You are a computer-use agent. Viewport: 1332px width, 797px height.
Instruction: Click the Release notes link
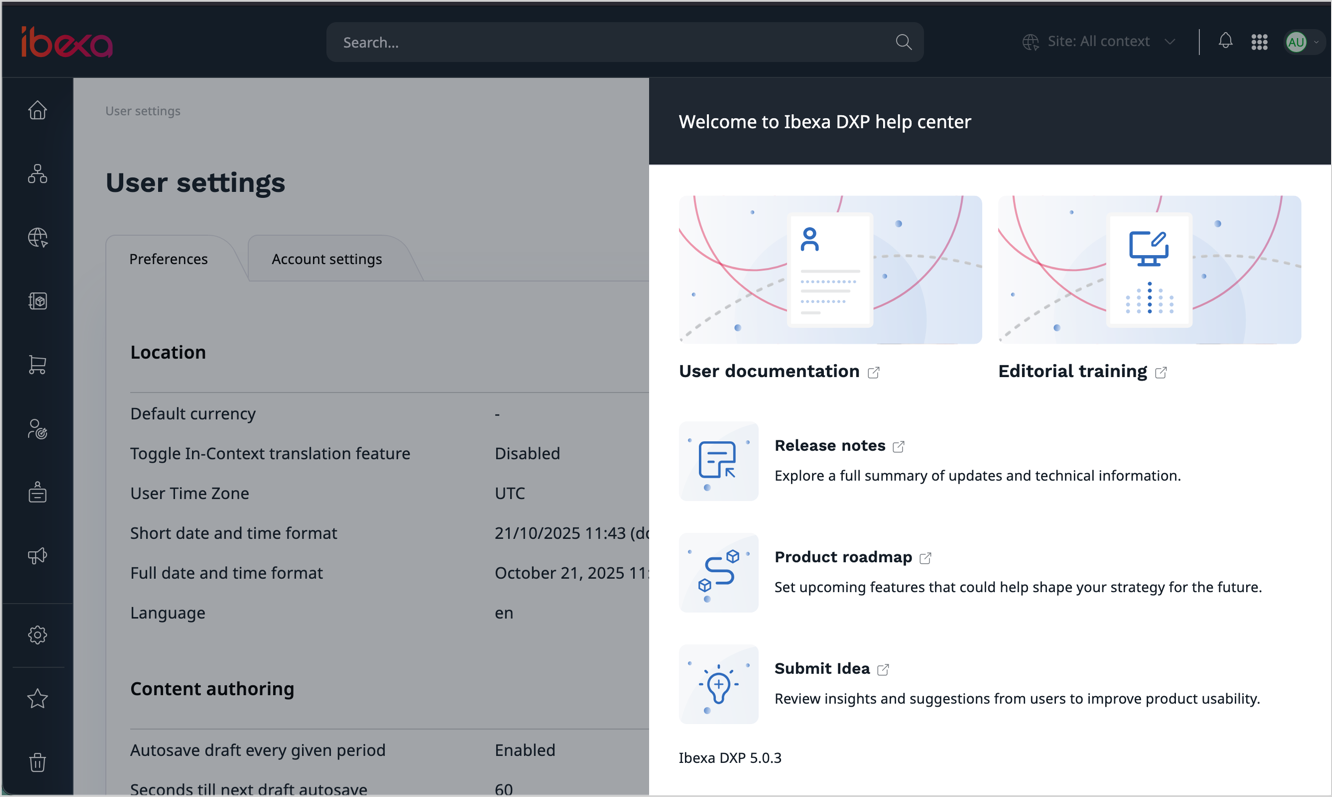[x=830, y=445]
